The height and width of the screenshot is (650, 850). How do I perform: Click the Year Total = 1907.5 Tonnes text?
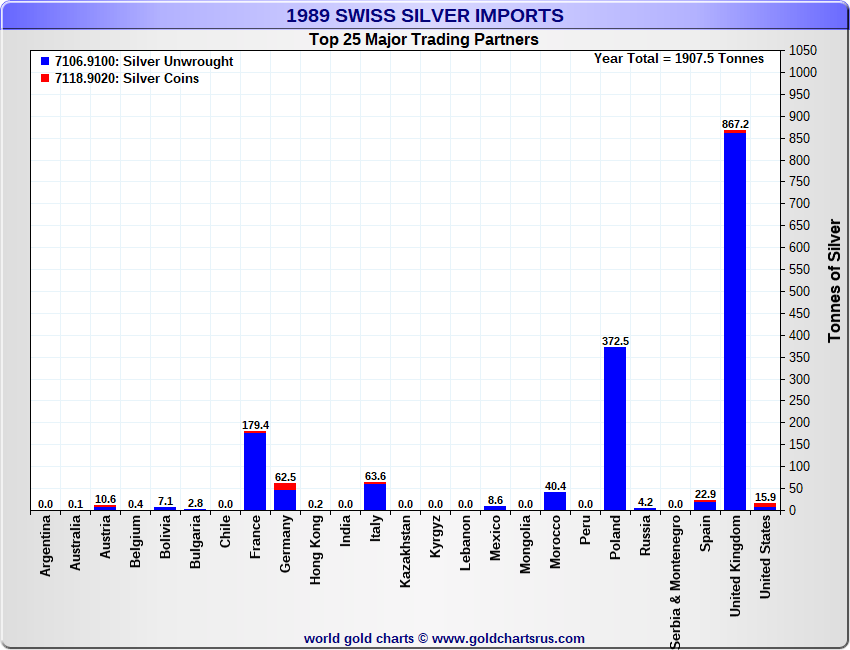click(679, 59)
